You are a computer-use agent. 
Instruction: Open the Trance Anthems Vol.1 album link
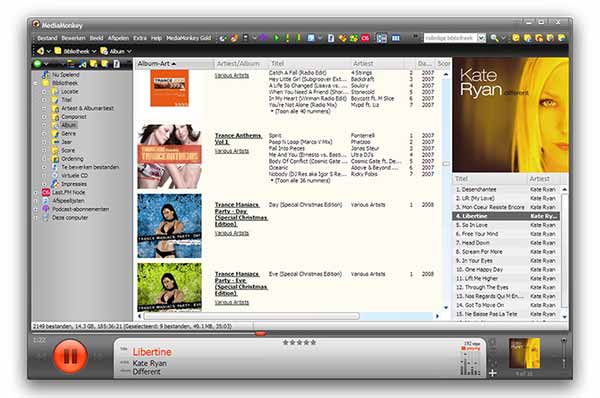[x=238, y=139]
